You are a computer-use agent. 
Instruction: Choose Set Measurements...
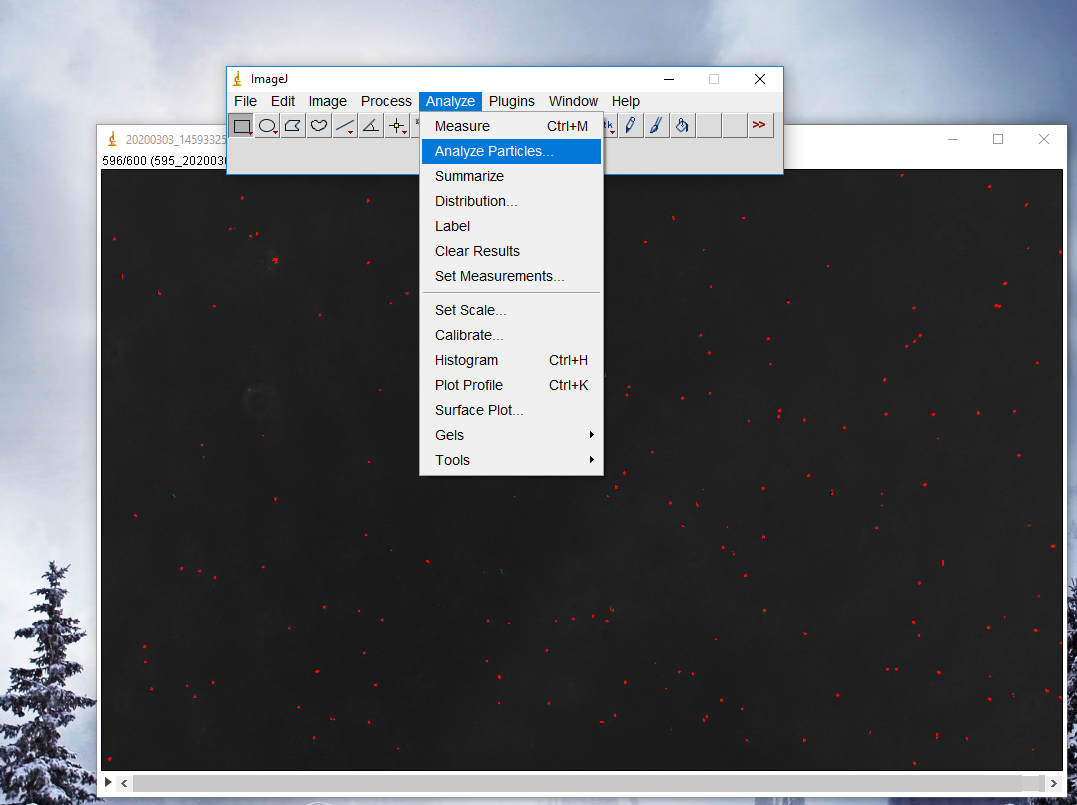point(511,276)
